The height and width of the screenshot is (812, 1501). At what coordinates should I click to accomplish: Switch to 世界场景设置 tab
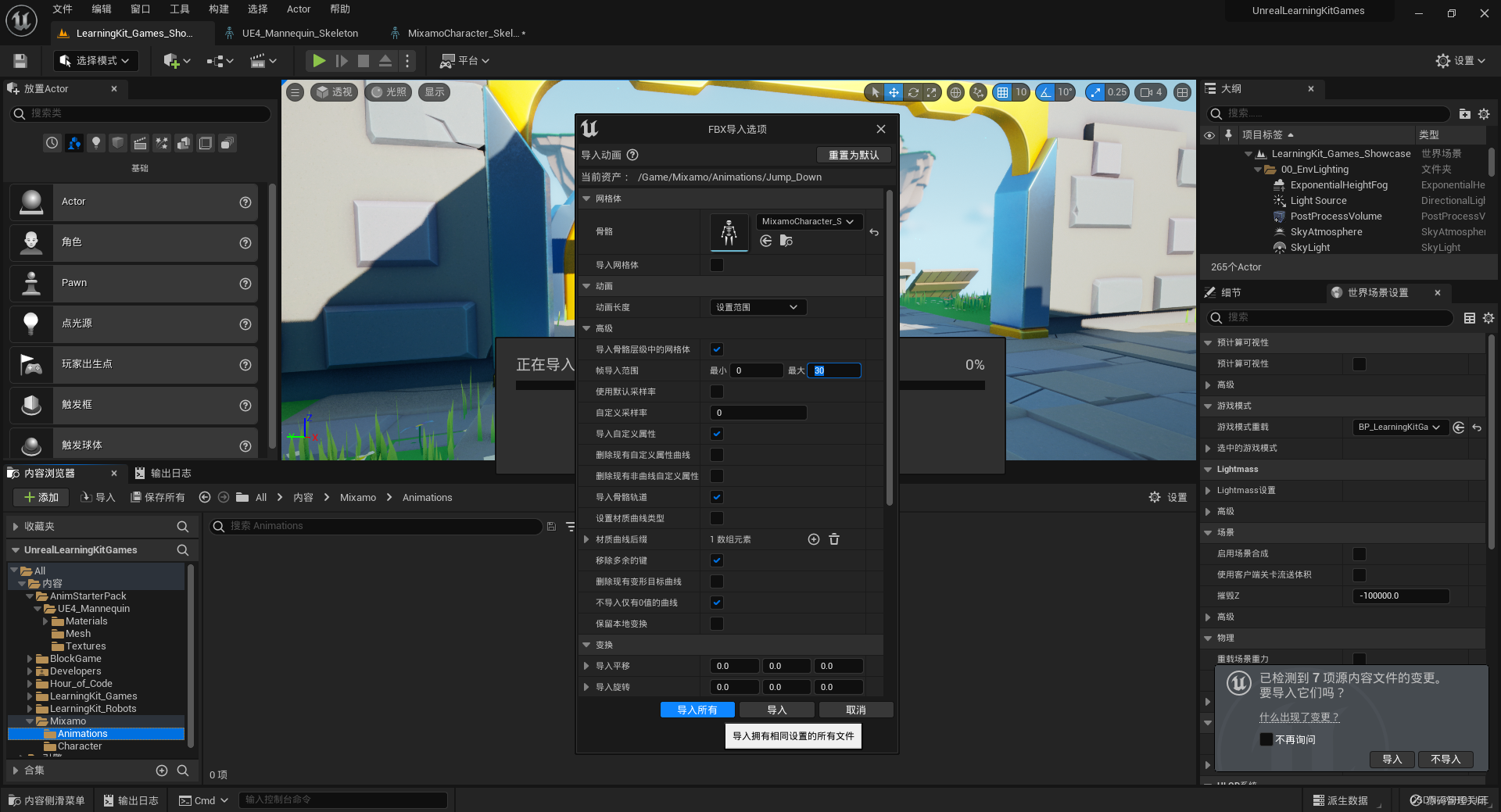(x=1377, y=292)
